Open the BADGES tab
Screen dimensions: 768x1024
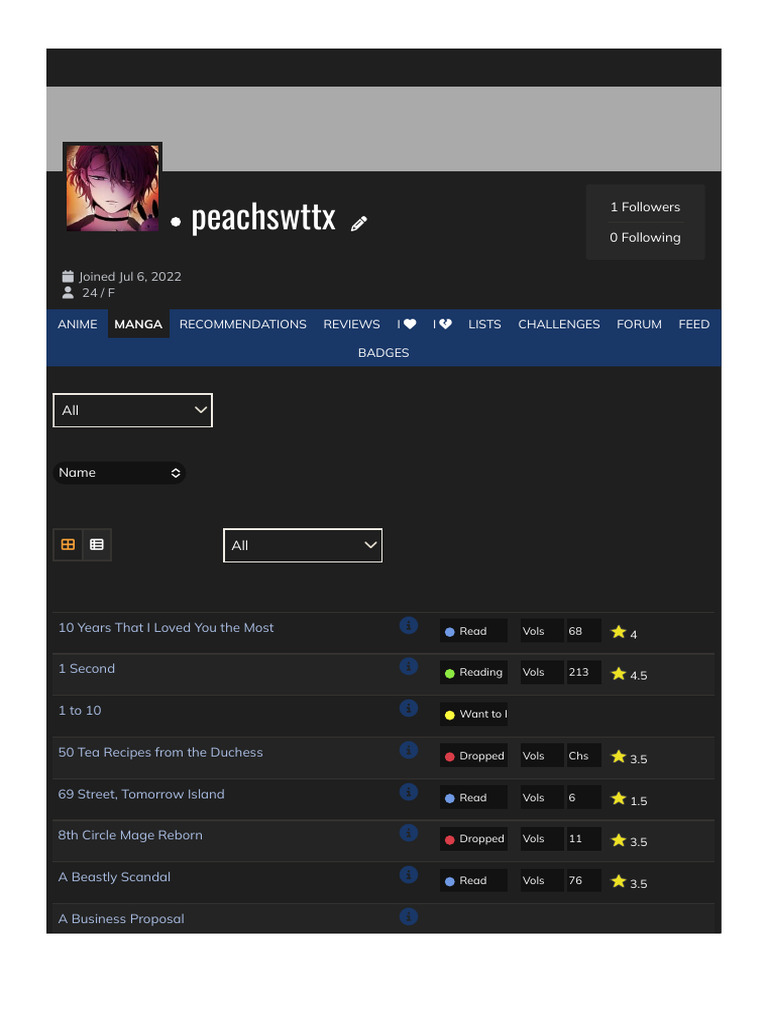(x=383, y=353)
